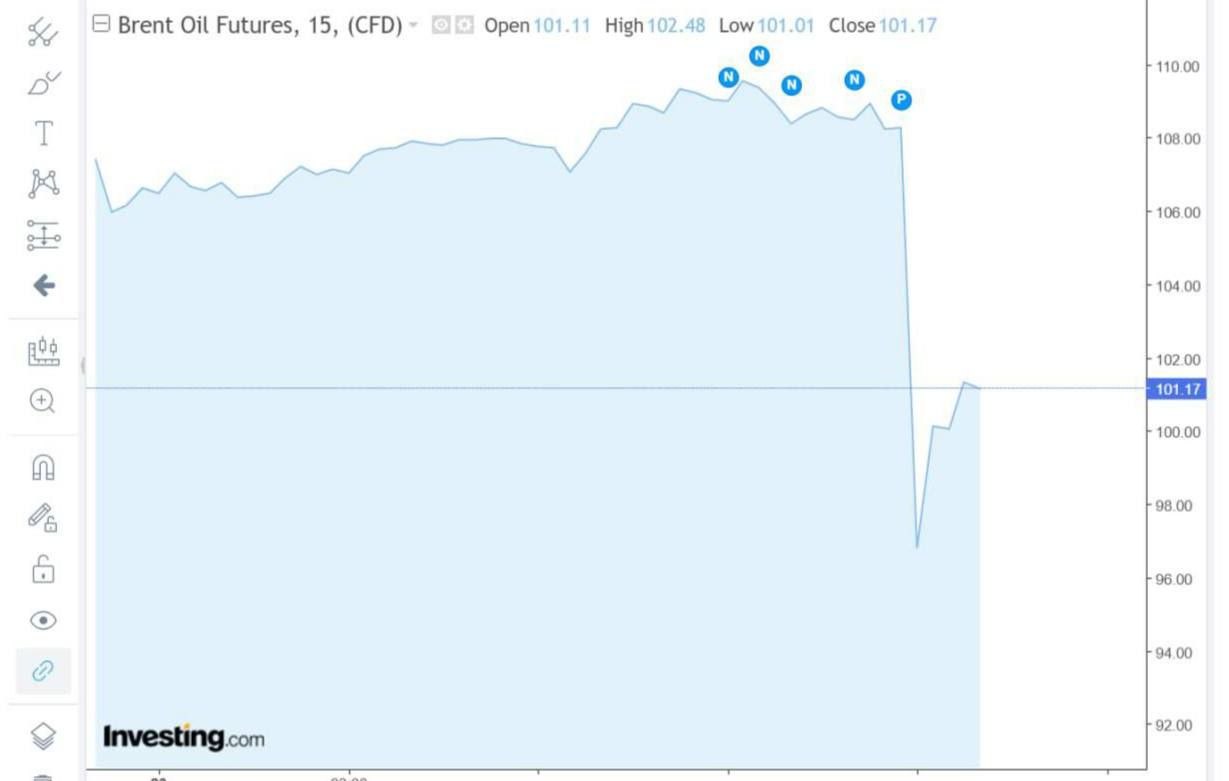Click the blue P event marker

tap(901, 99)
